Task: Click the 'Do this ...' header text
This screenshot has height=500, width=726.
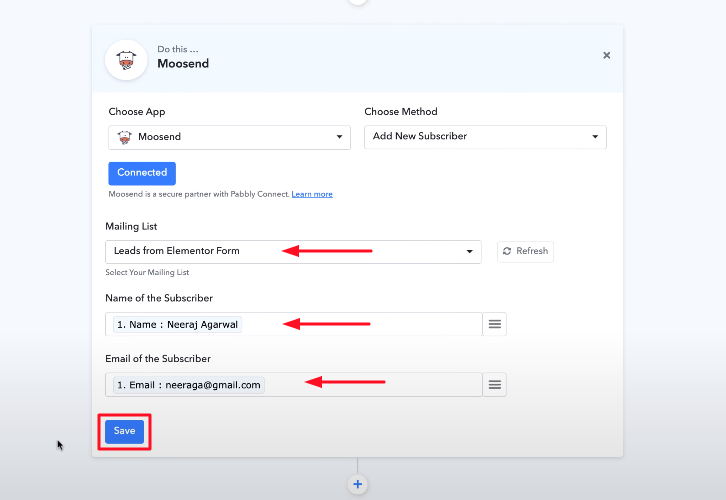Action: 178,50
